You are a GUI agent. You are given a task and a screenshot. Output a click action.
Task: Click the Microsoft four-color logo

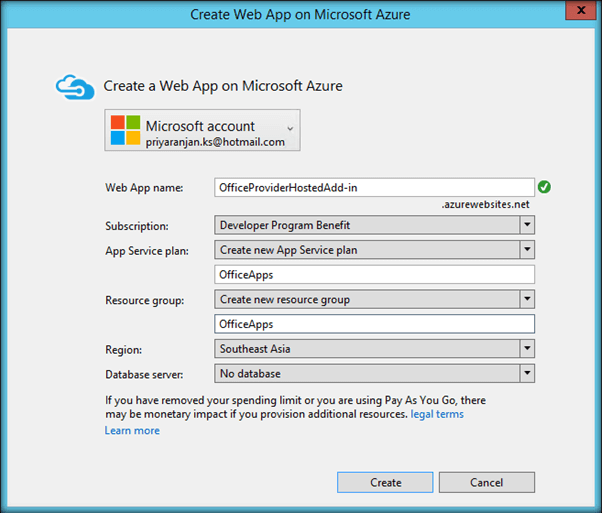pos(125,132)
